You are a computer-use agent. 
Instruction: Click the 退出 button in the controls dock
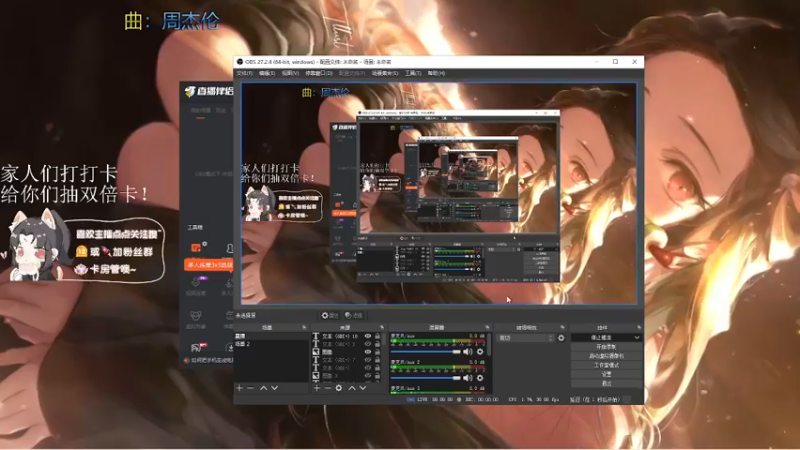pyautogui.click(x=606, y=383)
